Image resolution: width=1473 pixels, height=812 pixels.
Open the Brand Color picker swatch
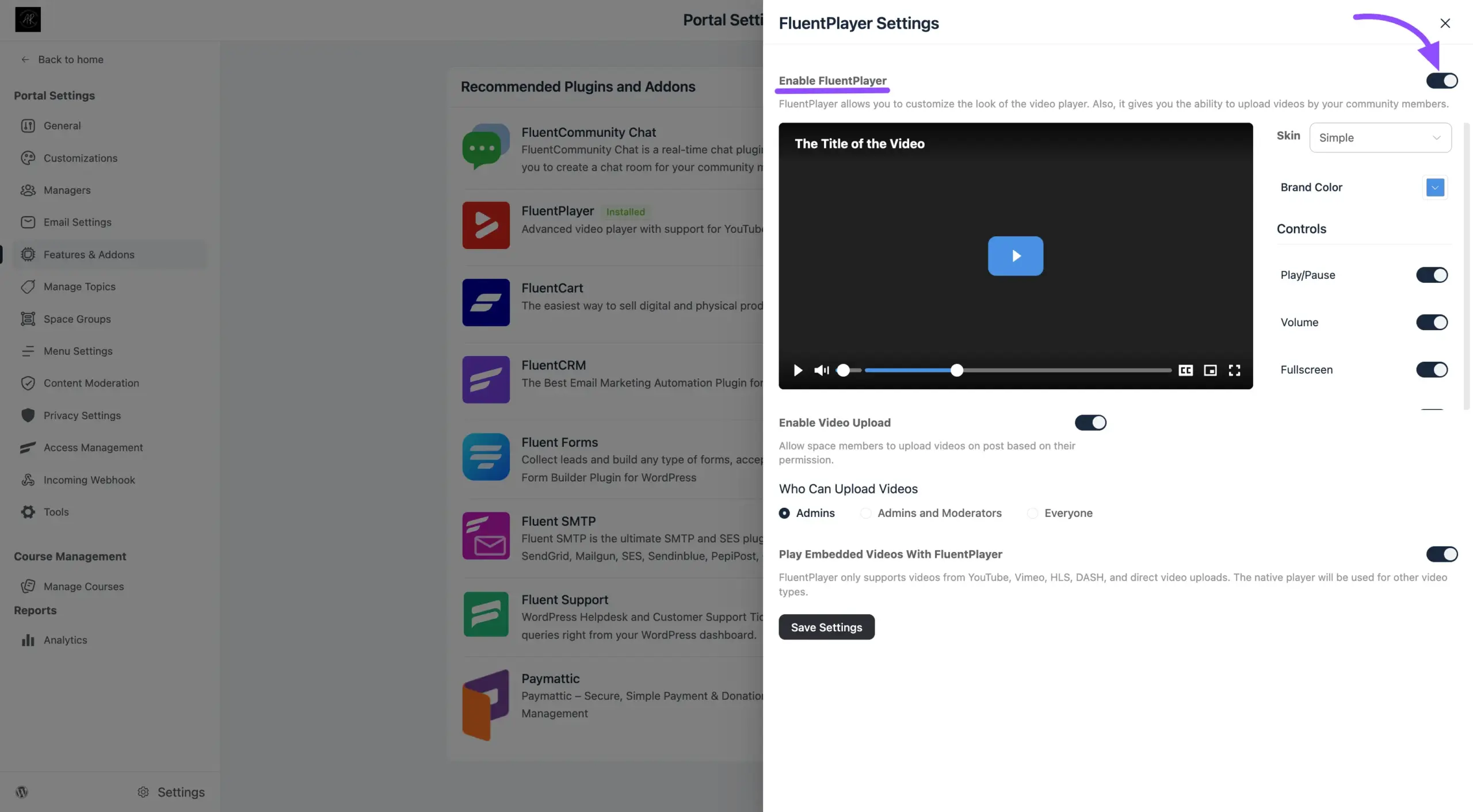pyautogui.click(x=1434, y=187)
